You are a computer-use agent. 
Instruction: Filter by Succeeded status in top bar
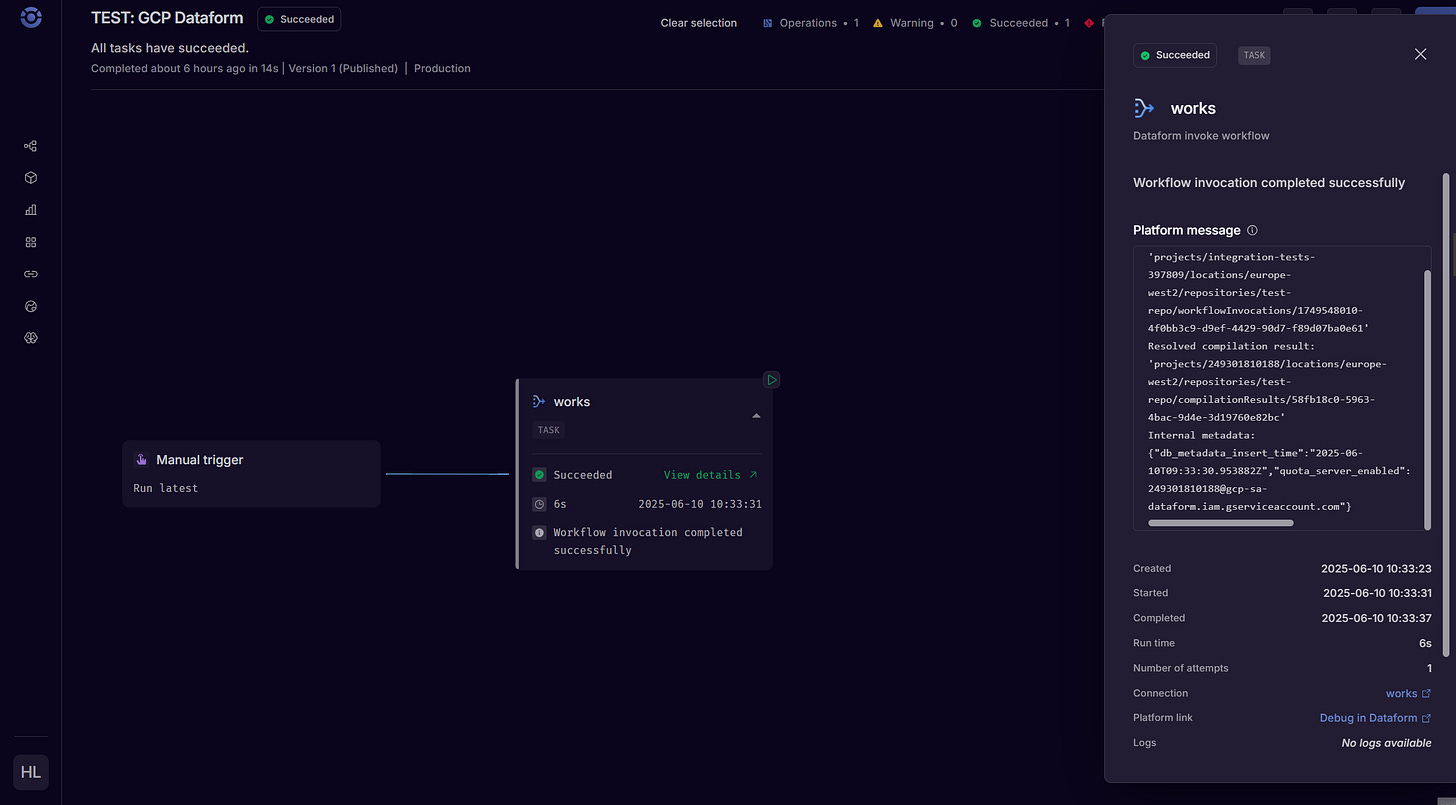[1020, 23]
